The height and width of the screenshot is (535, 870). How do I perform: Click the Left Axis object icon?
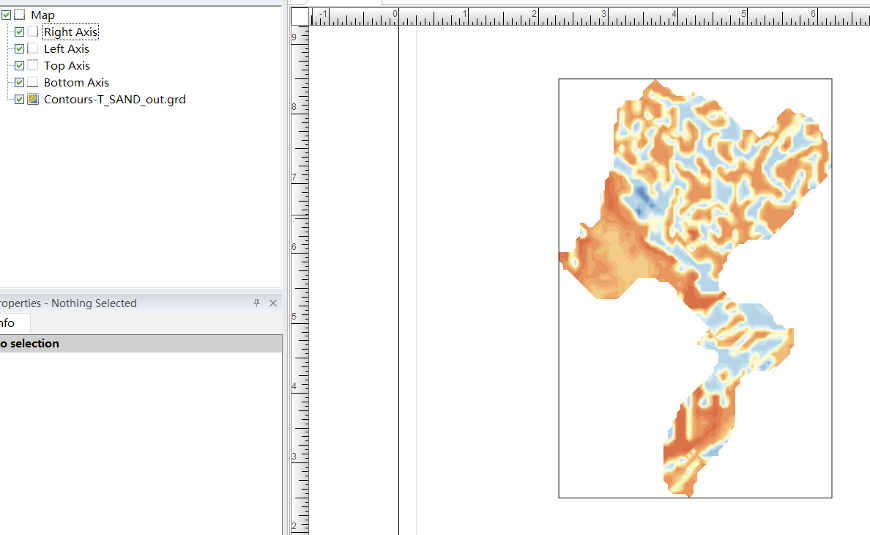pyautogui.click(x=33, y=49)
